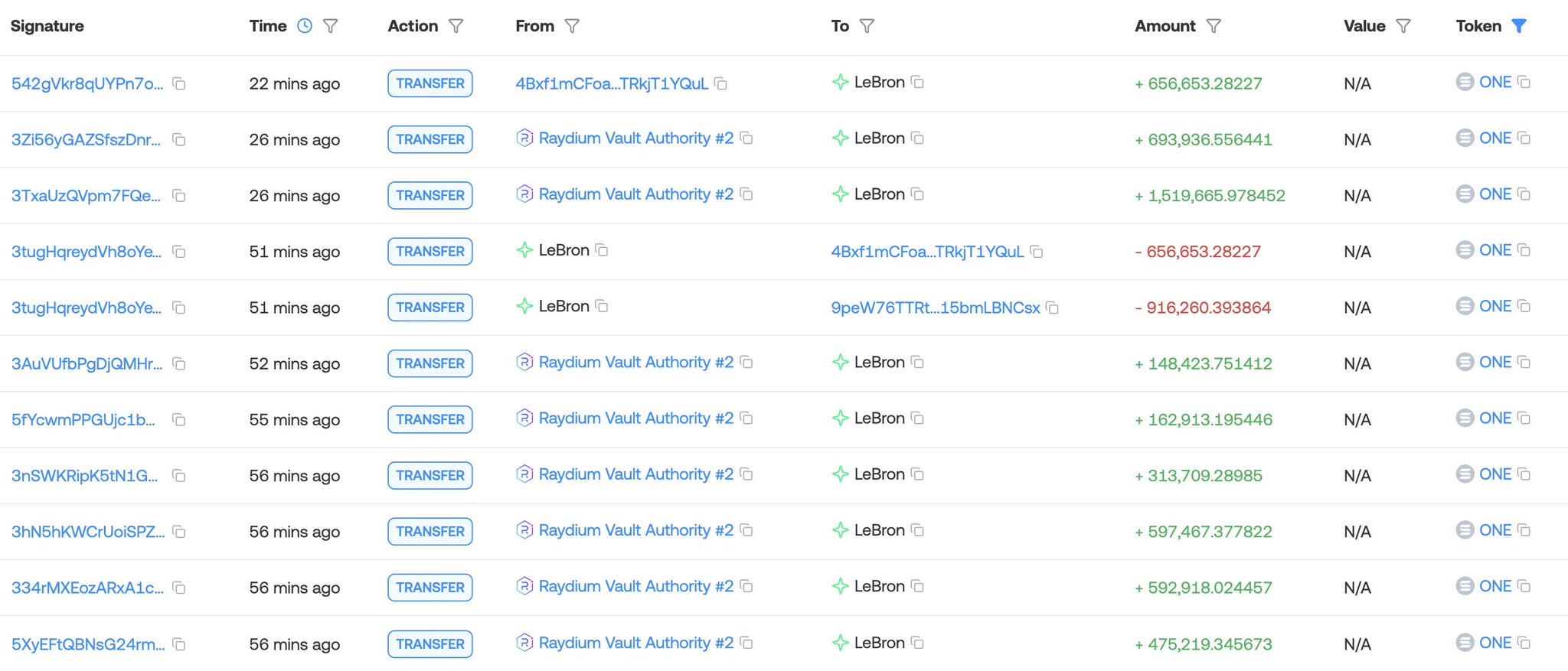Copy signature 334rMXEozARxA1c...
Viewport: 1568px width, 671px height.
tap(179, 588)
